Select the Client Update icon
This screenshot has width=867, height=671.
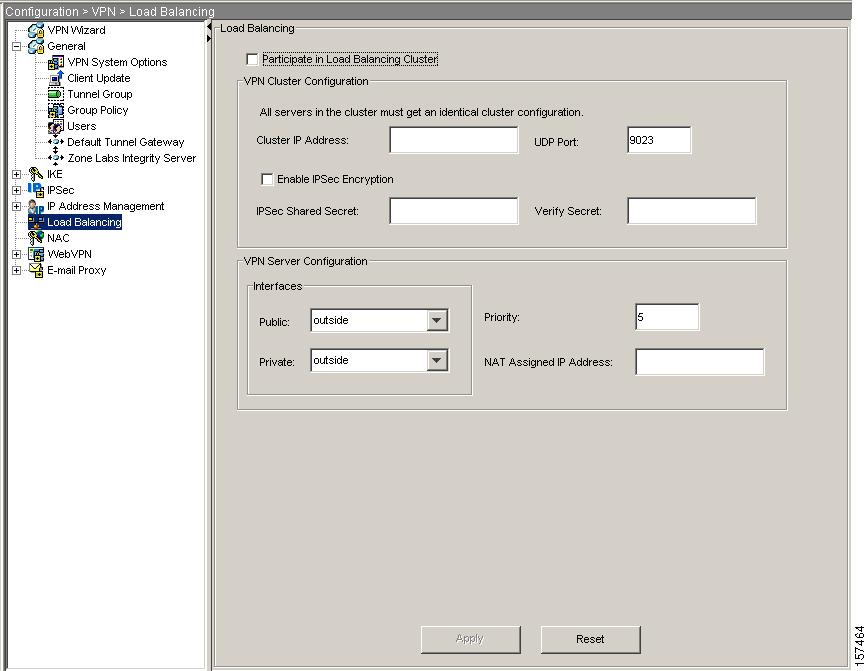point(56,78)
